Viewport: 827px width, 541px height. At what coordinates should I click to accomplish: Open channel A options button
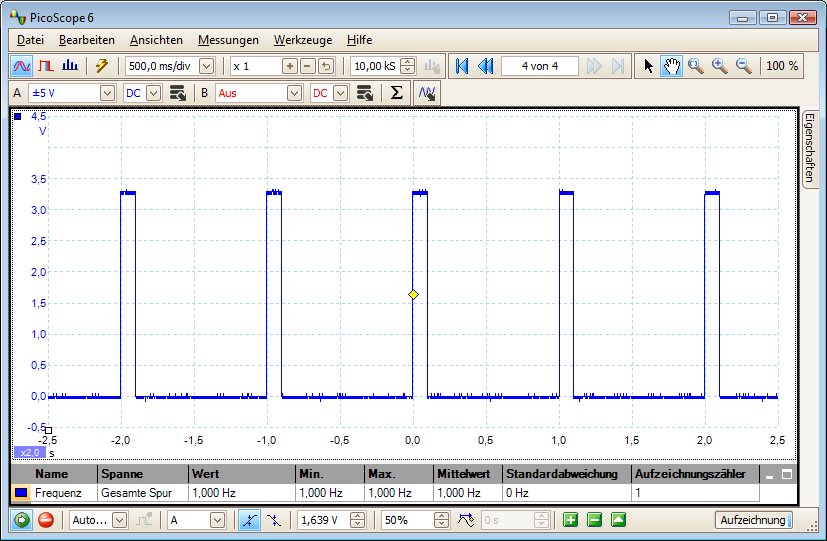[178, 93]
